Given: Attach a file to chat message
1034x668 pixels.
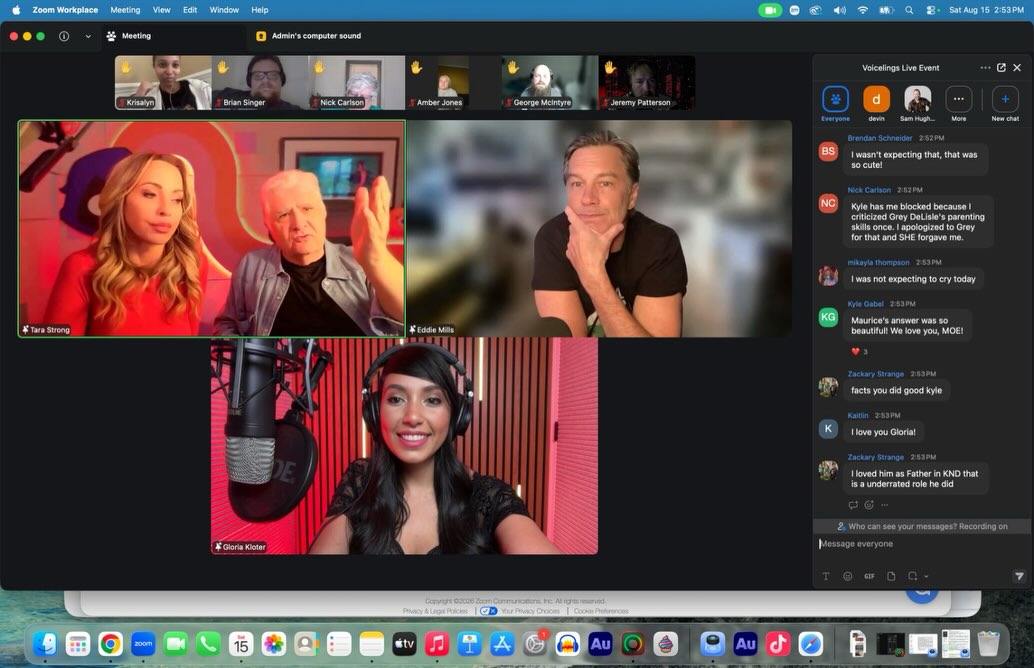Looking at the screenshot, I should point(891,576).
